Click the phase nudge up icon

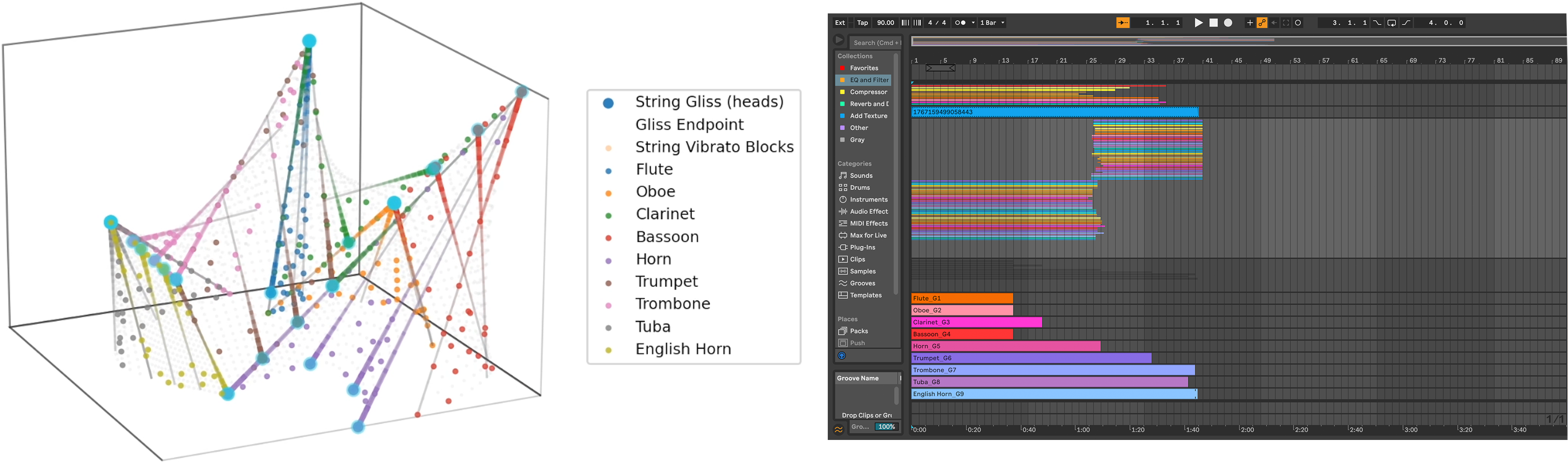[917, 22]
